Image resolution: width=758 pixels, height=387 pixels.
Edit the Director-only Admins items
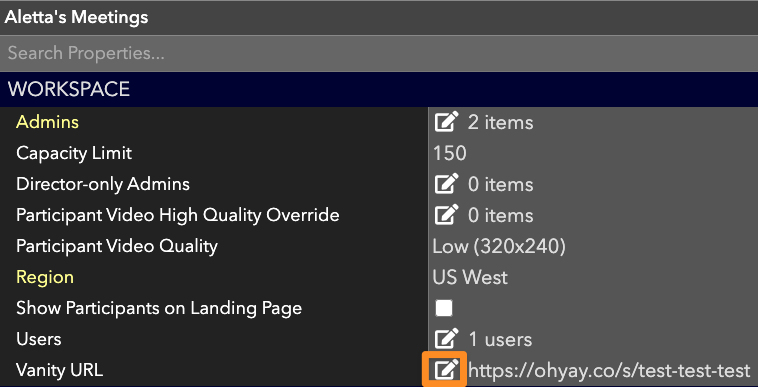(x=446, y=184)
